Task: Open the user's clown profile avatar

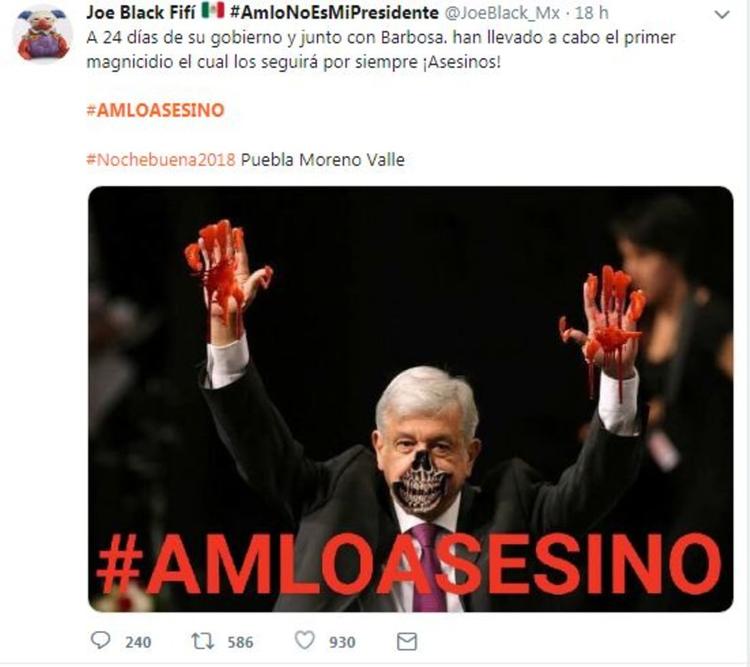Action: coord(43,34)
